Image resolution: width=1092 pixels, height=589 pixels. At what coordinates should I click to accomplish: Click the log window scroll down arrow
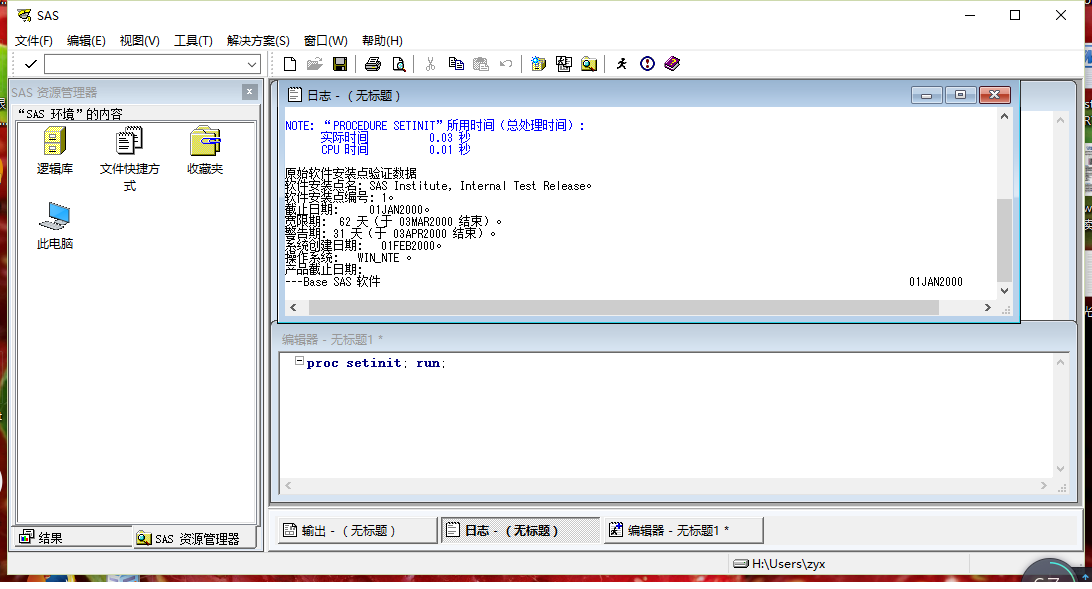click(x=1004, y=291)
